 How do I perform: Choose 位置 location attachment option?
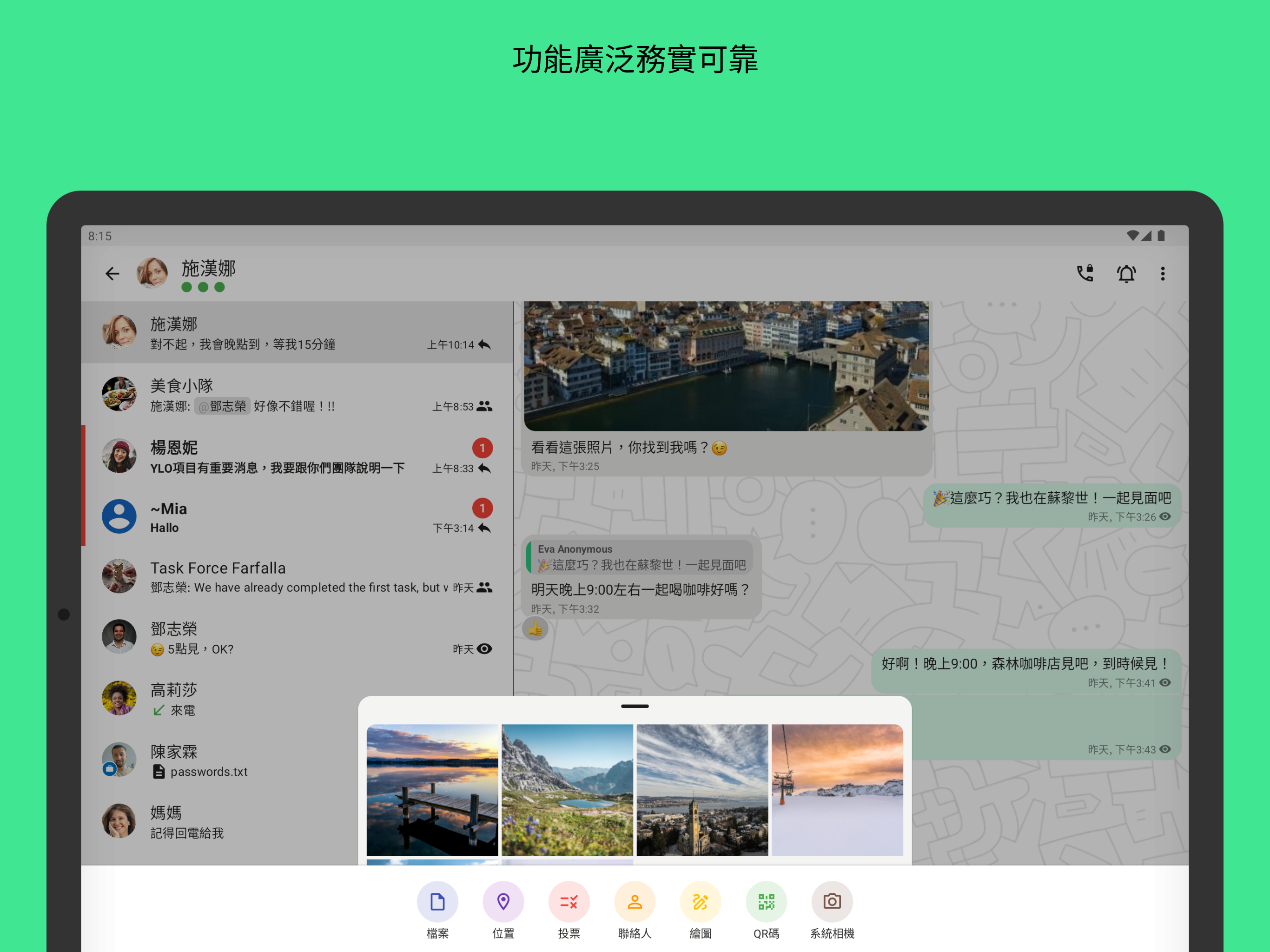[503, 910]
